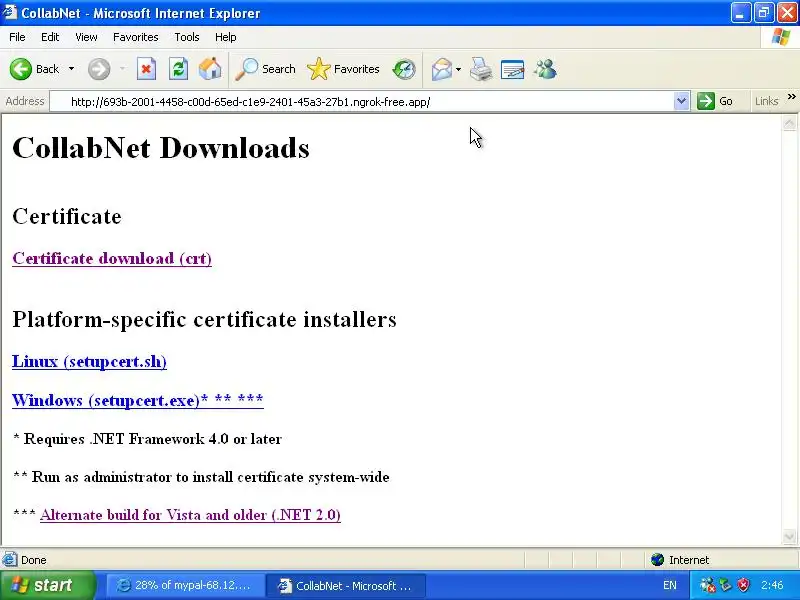Click the Windows flag logo throbber
The height and width of the screenshot is (600, 800).
(x=780, y=37)
